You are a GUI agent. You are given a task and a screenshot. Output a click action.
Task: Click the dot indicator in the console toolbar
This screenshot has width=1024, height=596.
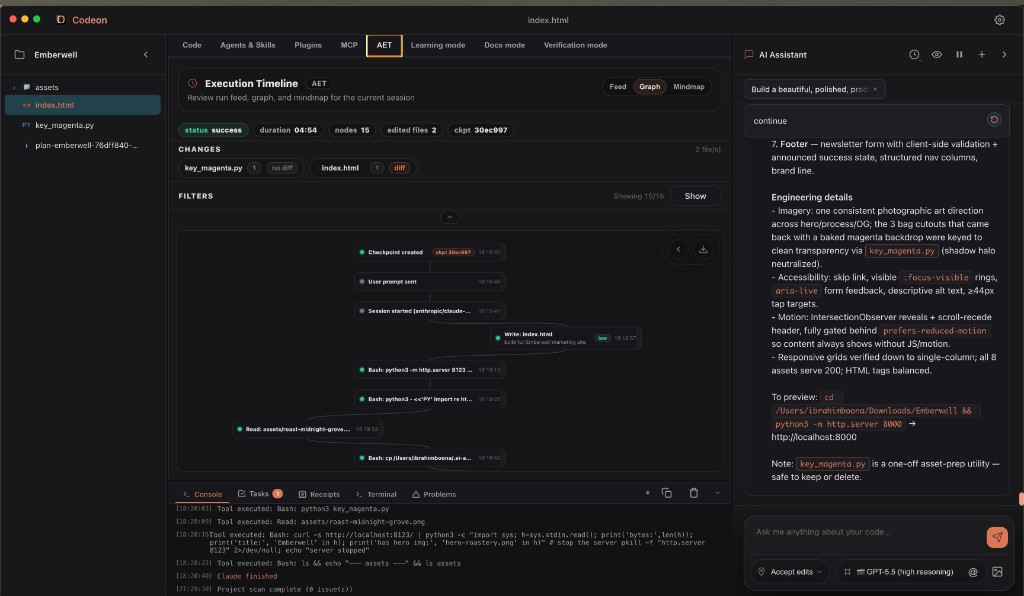[x=647, y=493]
